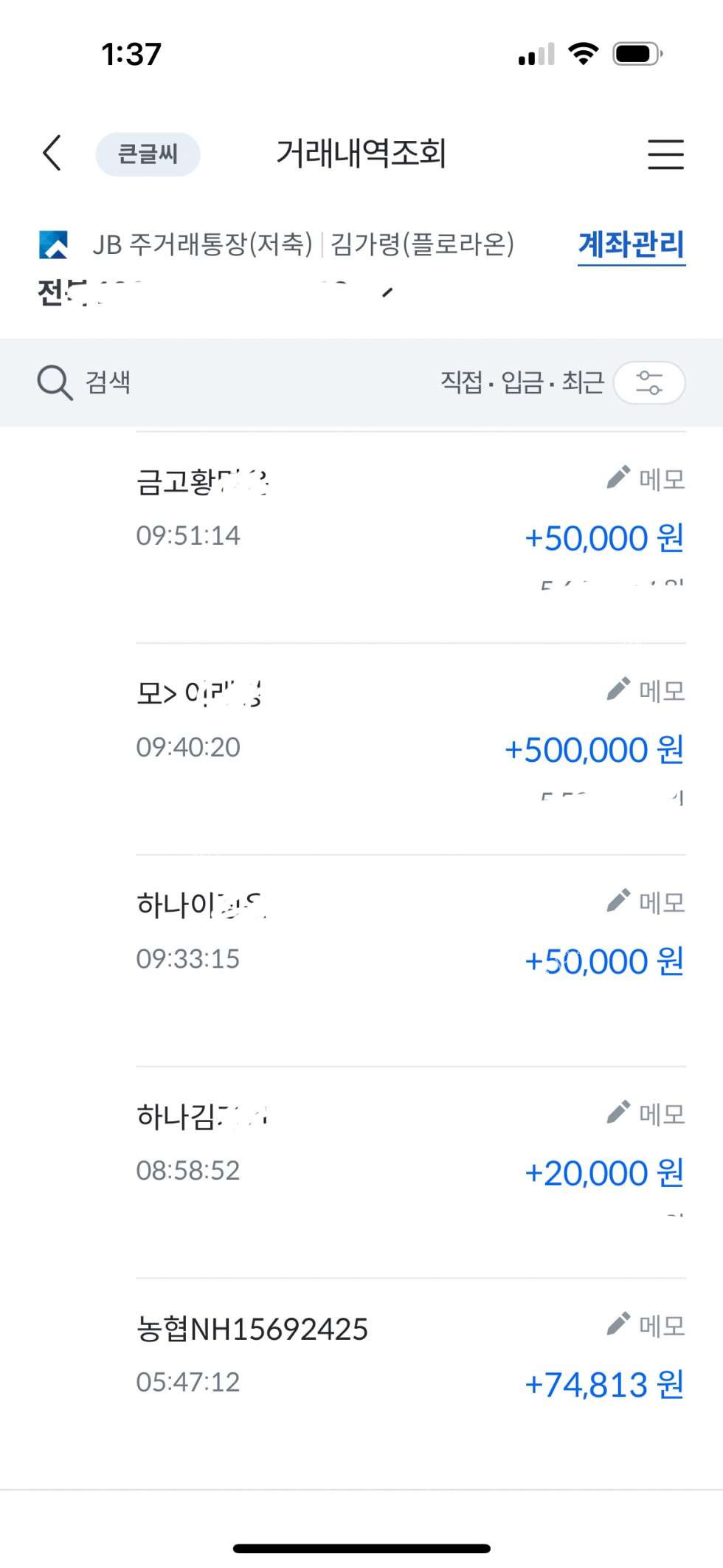Tap the 거래내역조회 page title
The image size is (723, 1568).
361,154
